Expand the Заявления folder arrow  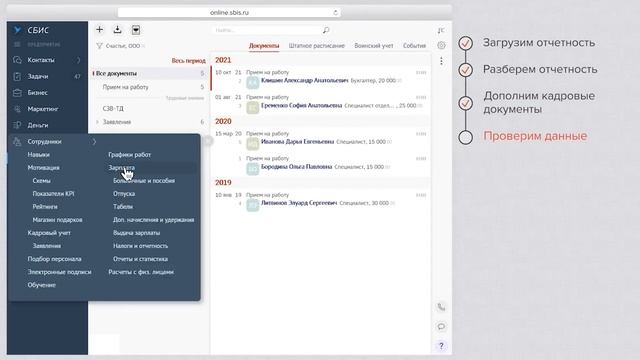tap(98, 122)
